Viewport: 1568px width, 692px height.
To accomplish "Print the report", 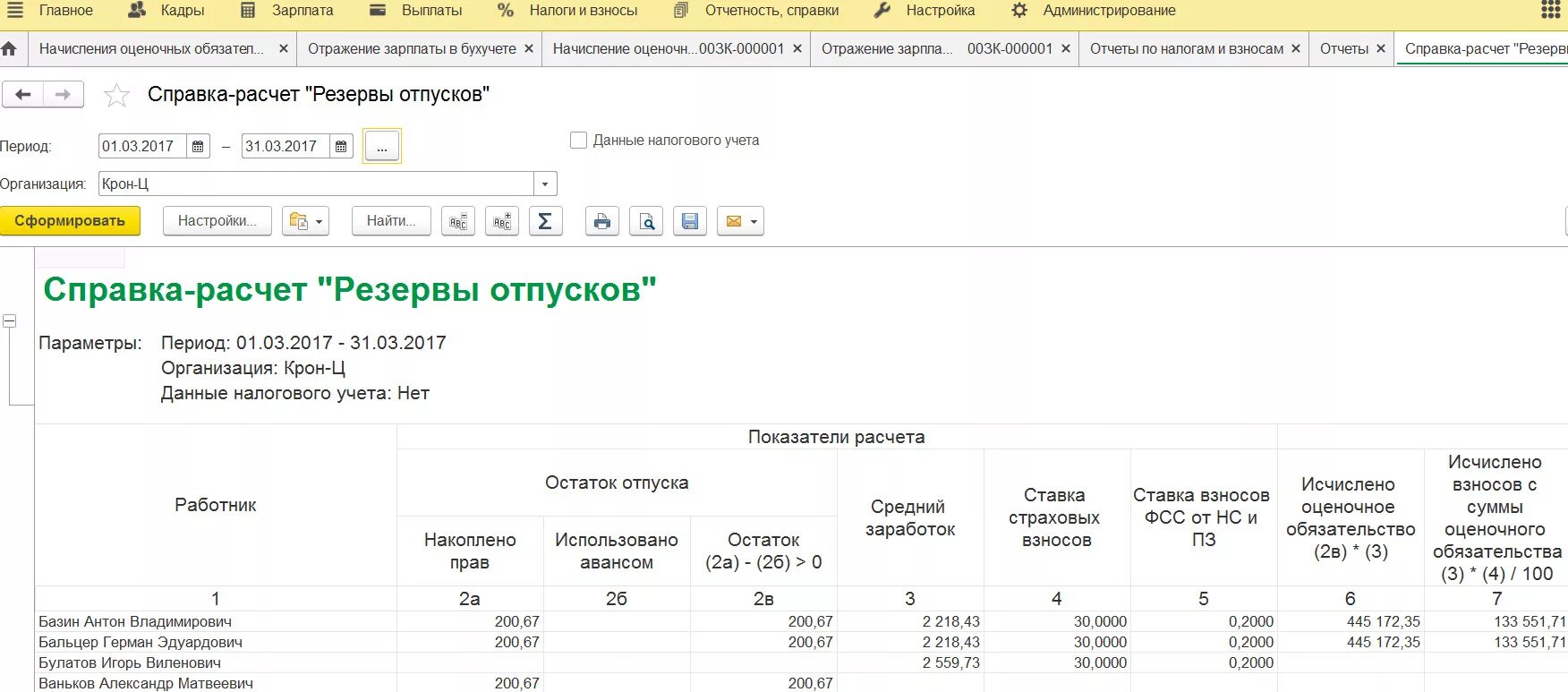I will click(x=602, y=221).
